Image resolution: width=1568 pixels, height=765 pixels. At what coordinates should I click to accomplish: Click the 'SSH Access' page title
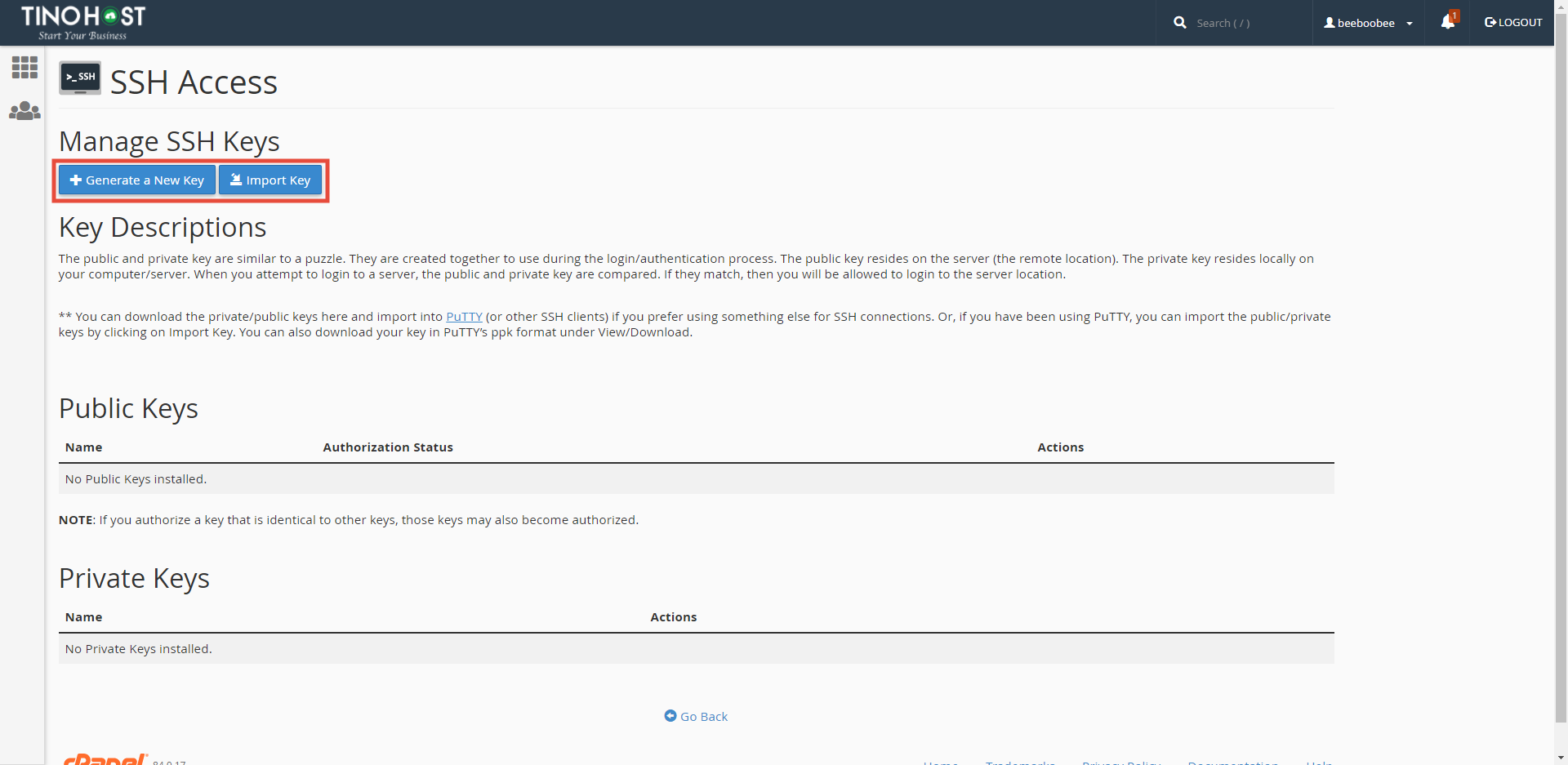coord(194,82)
